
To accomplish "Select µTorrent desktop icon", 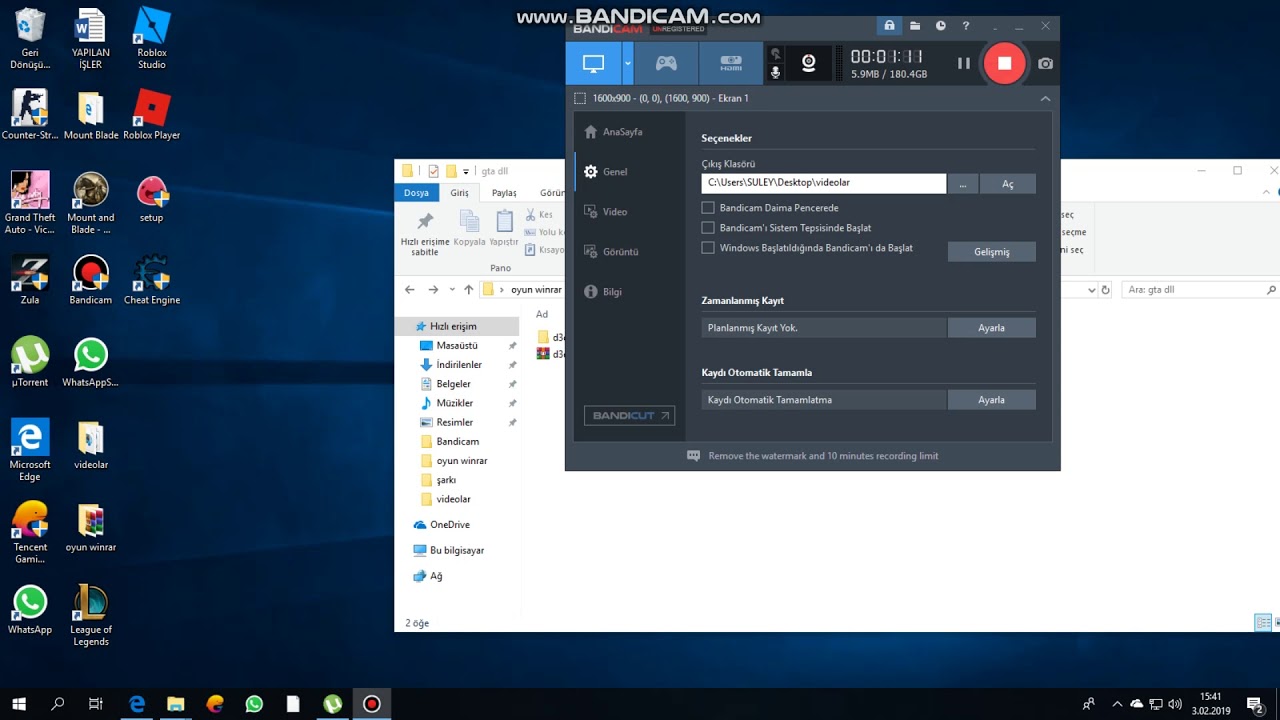I will tap(30, 362).
